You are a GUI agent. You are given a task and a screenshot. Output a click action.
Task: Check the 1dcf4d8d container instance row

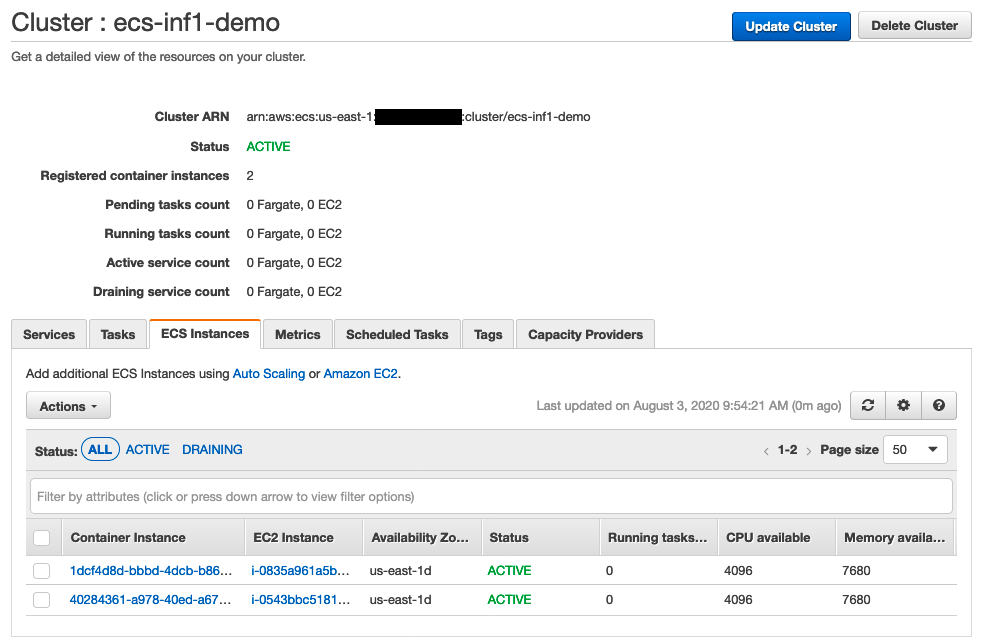(42, 571)
